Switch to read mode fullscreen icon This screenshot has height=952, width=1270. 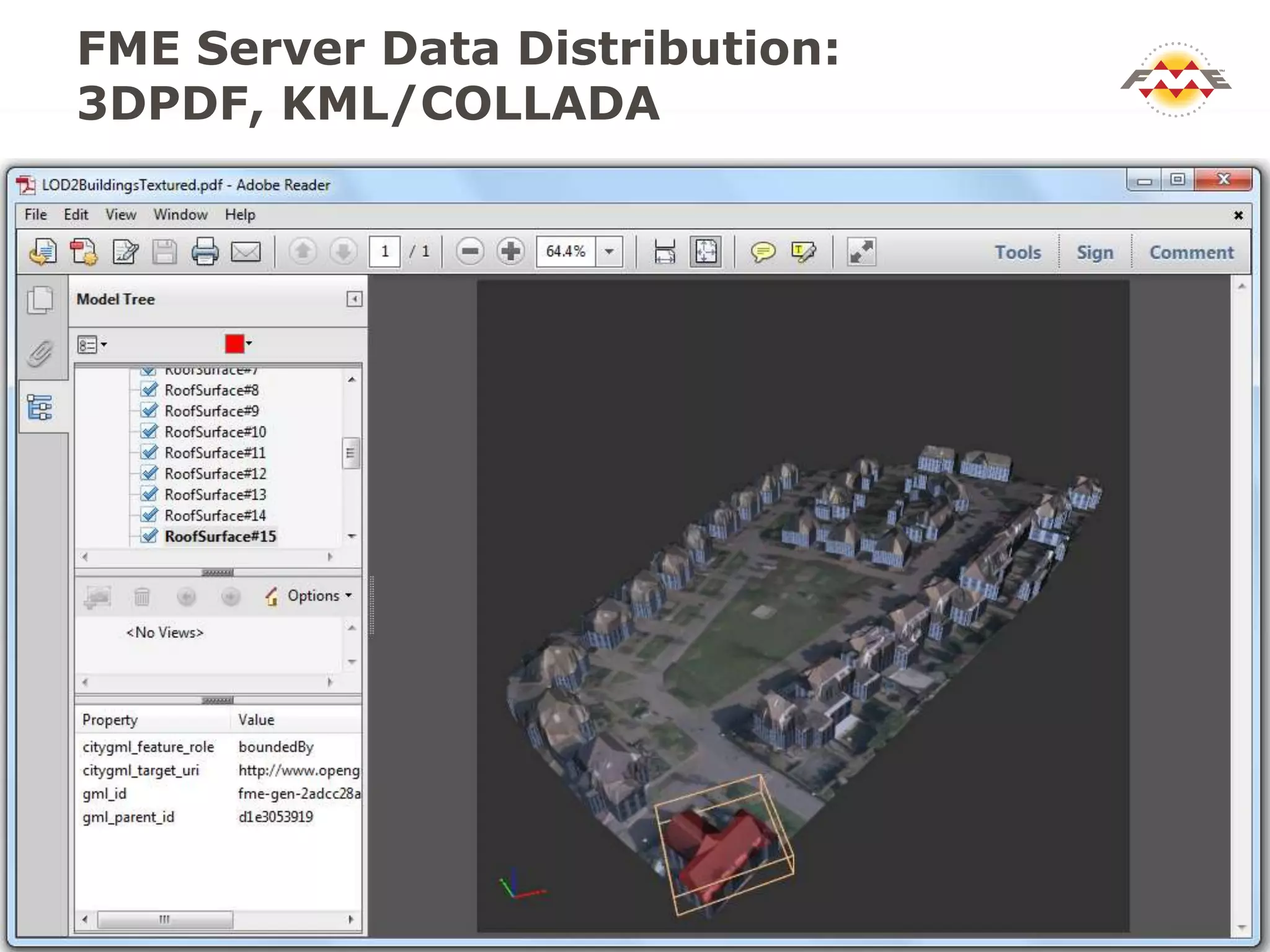[861, 252]
